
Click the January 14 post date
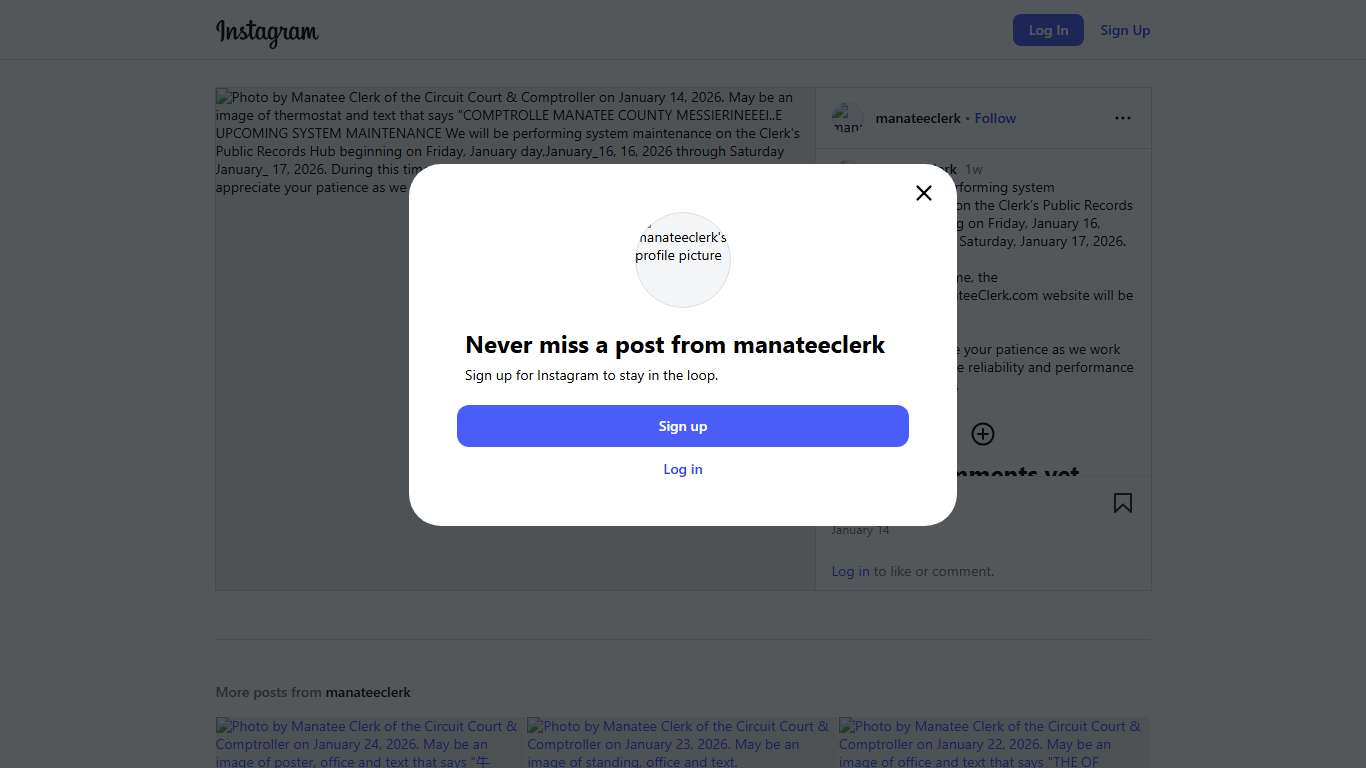(860, 530)
